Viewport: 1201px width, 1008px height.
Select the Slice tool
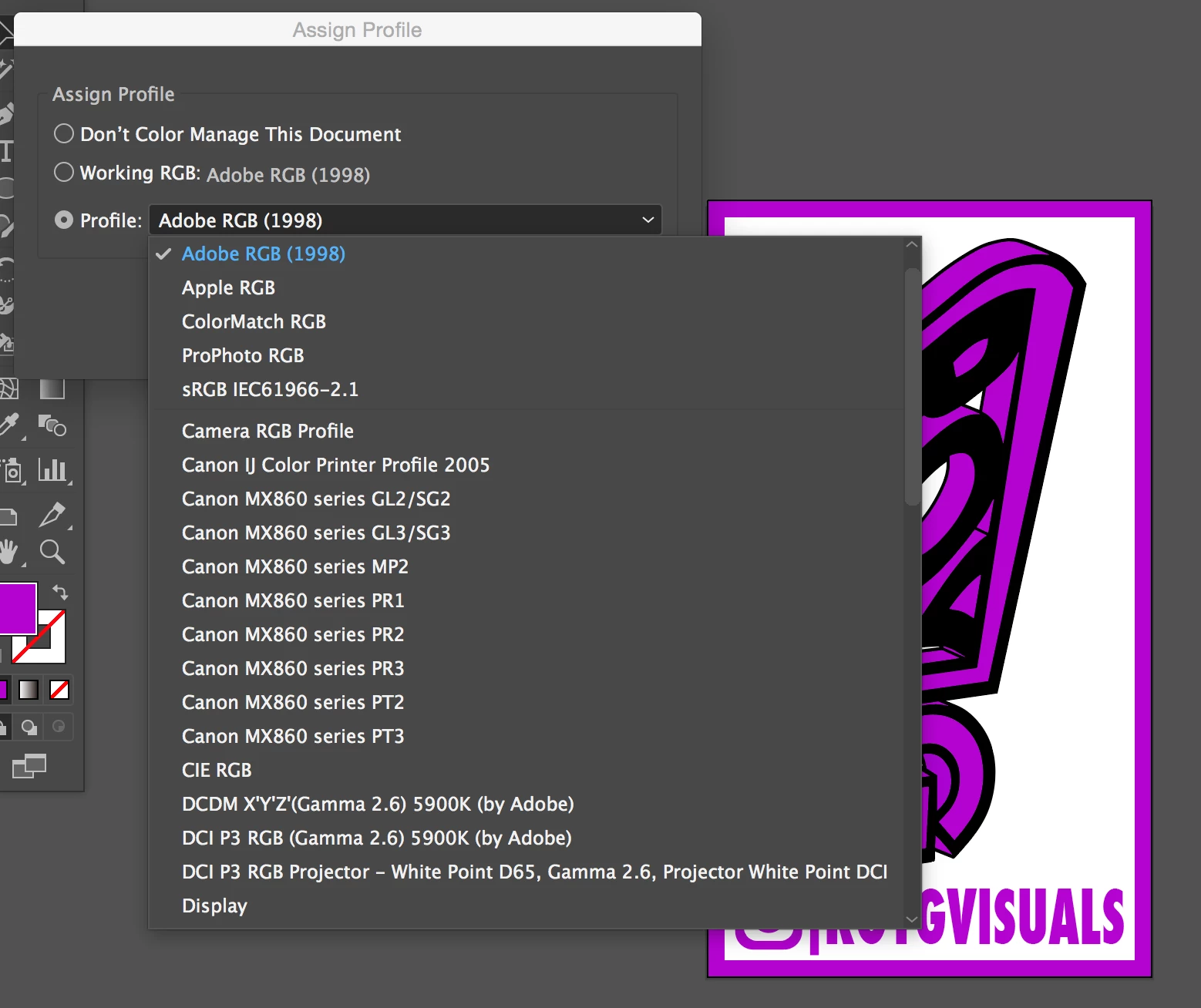tap(52, 514)
